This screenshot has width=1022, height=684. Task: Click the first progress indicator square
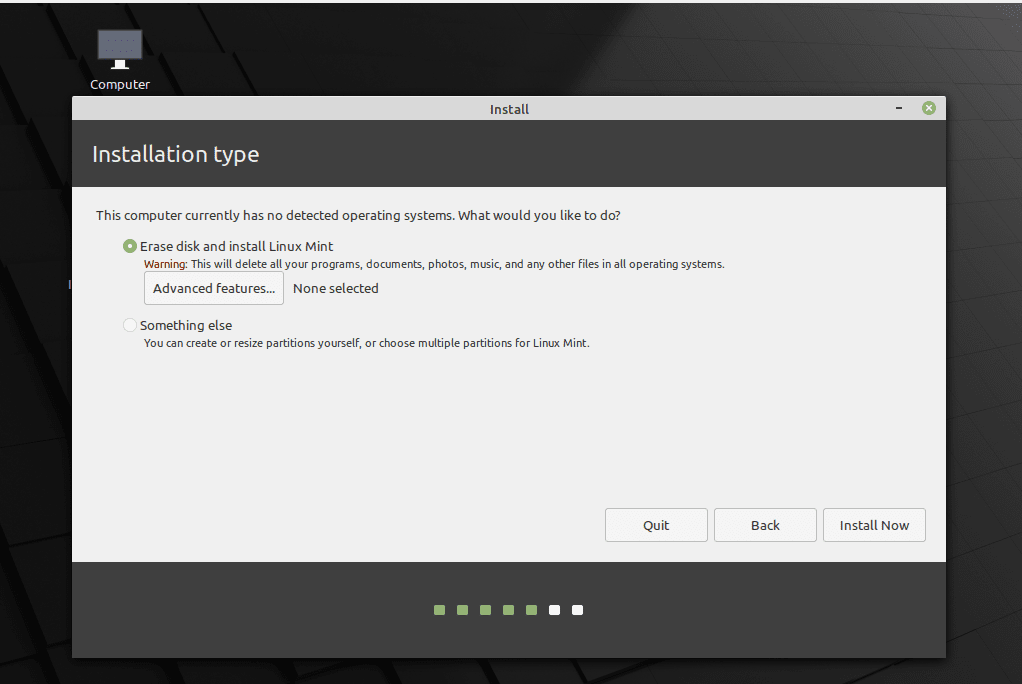pyautogui.click(x=439, y=609)
